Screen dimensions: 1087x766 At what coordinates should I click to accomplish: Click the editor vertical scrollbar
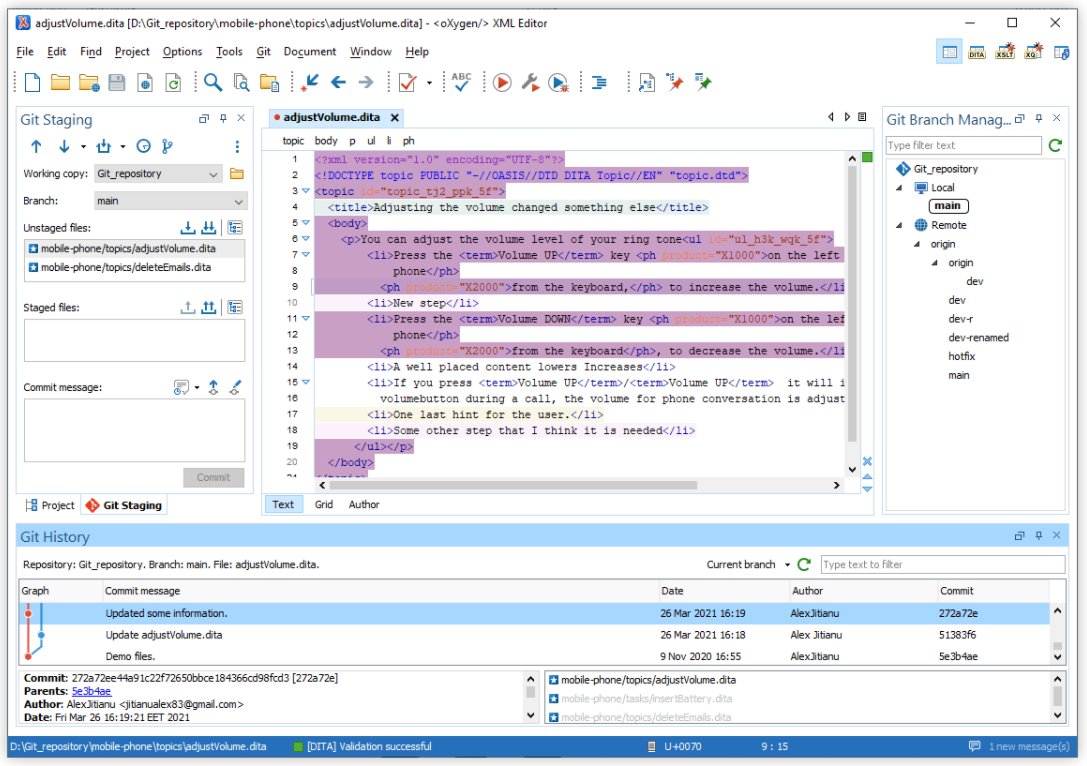click(x=852, y=304)
